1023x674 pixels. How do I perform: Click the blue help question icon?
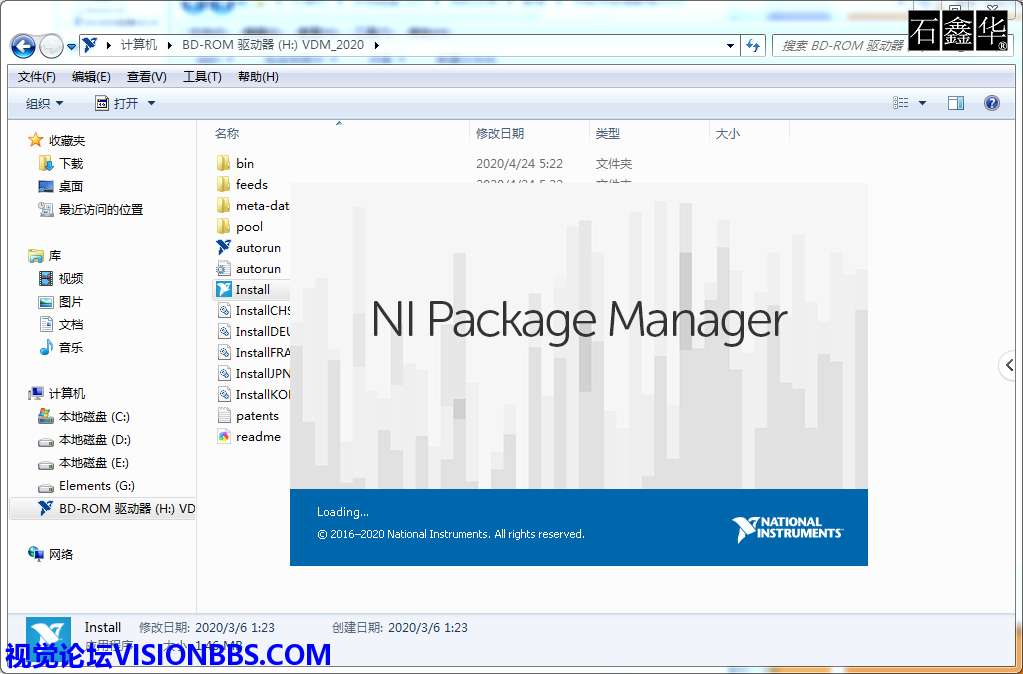click(x=992, y=102)
